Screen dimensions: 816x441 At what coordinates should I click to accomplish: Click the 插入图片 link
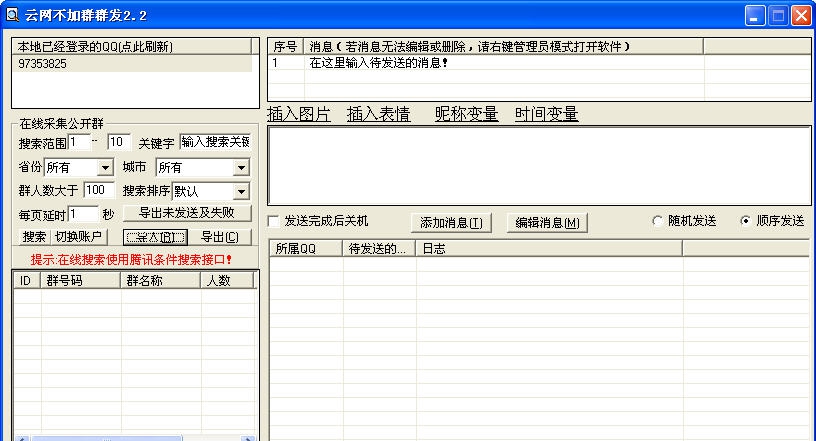[299, 114]
